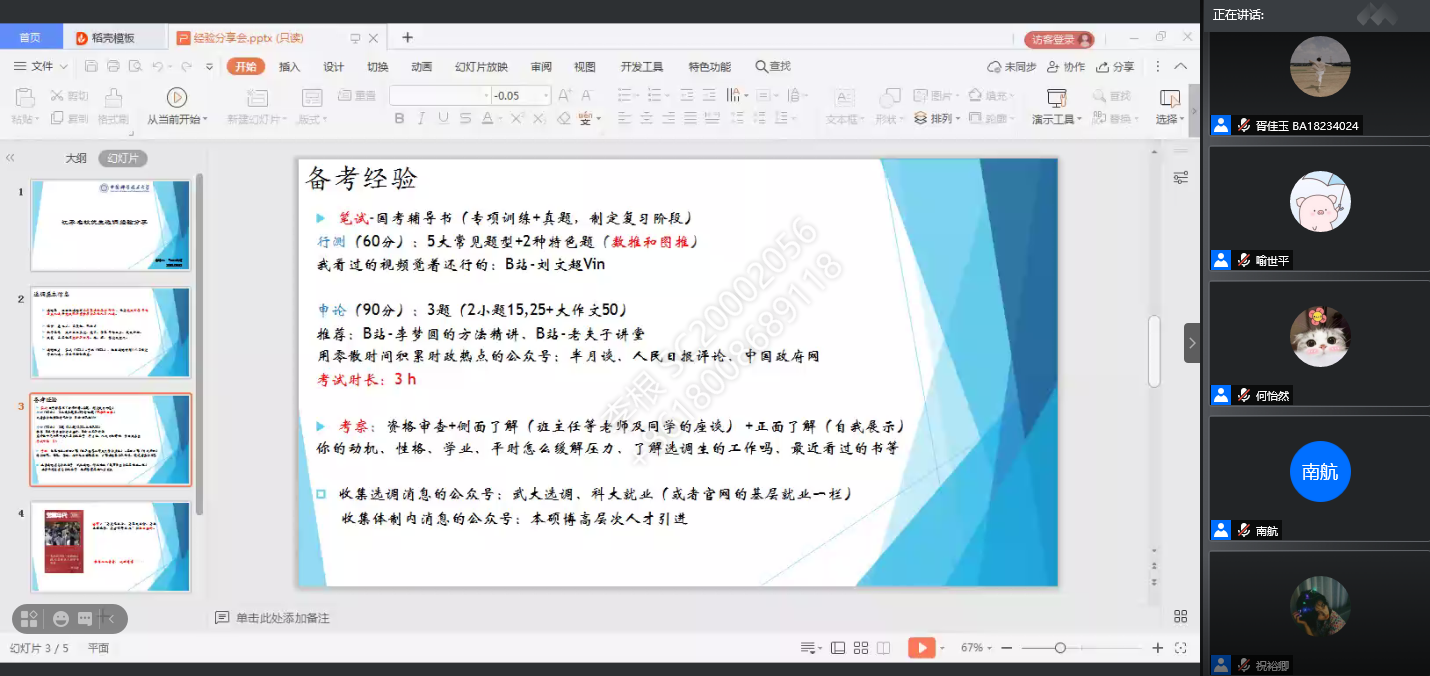Click the emoji face icon in floating toolbar

tap(61, 619)
